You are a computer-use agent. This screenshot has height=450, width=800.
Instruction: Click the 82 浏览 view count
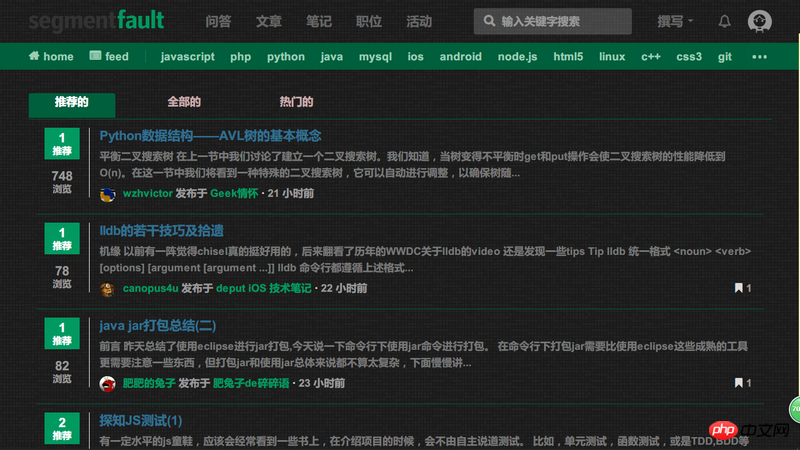click(x=62, y=372)
